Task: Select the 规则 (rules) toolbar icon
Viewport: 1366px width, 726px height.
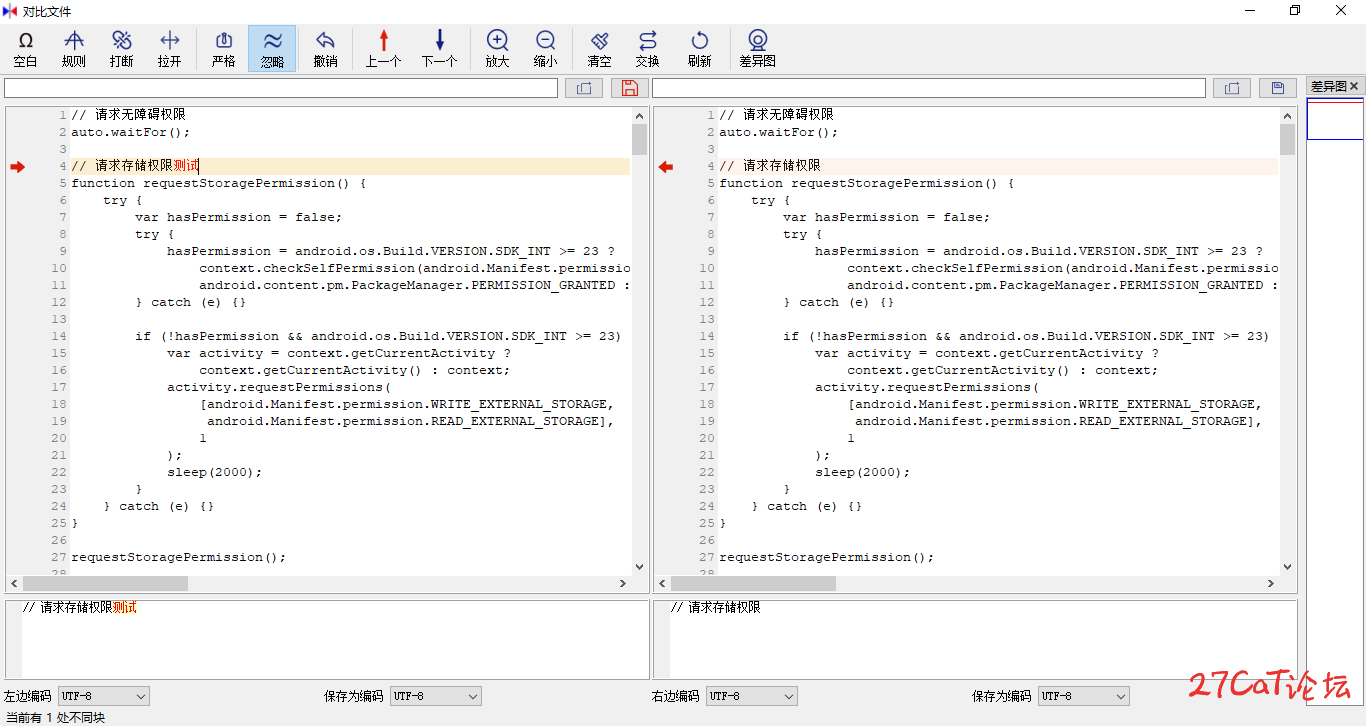Action: (74, 48)
